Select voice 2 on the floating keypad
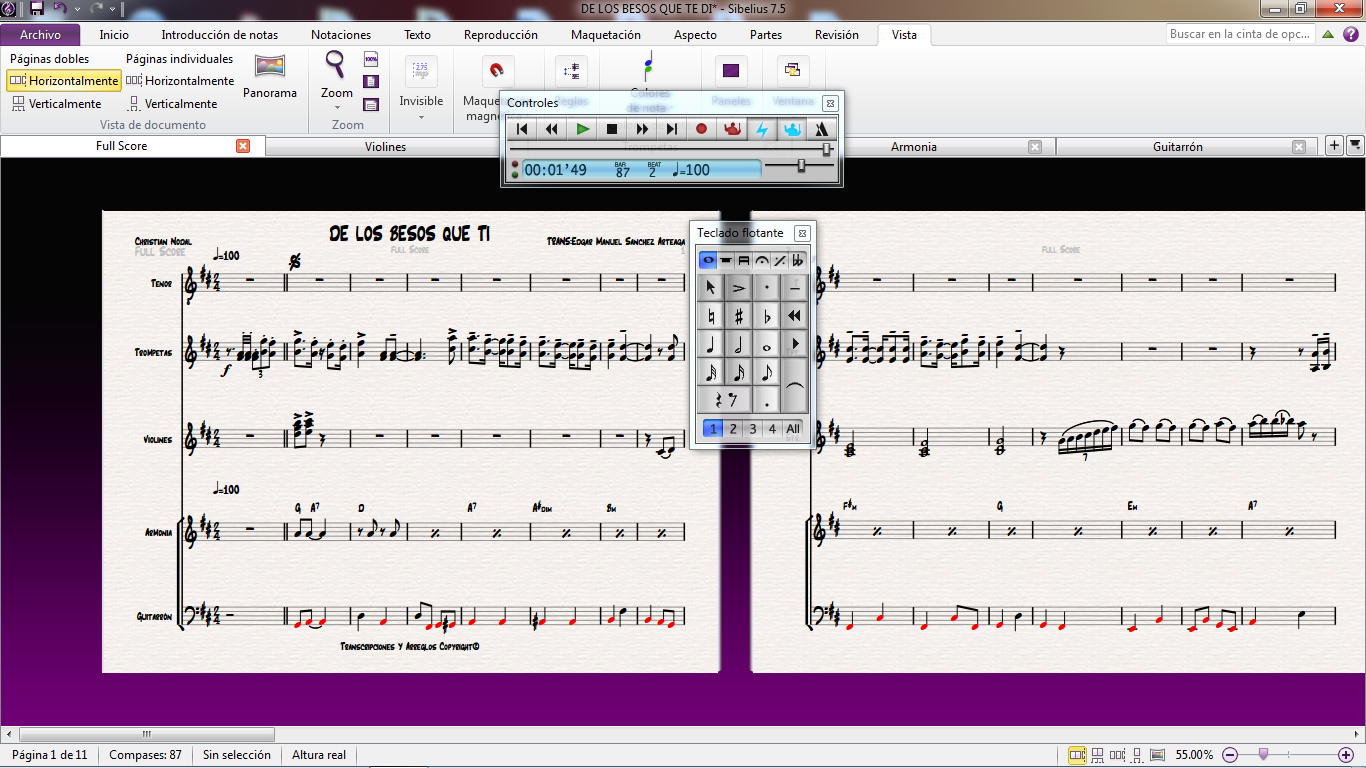Viewport: 1366px width, 768px height. pos(733,429)
